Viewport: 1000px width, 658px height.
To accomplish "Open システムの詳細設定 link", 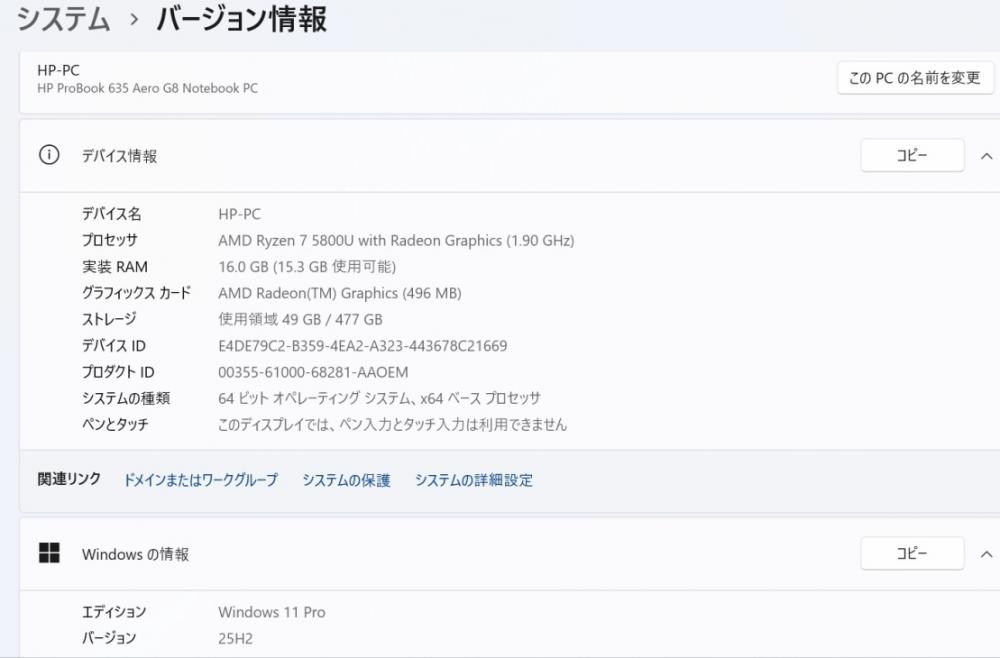I will [474, 480].
